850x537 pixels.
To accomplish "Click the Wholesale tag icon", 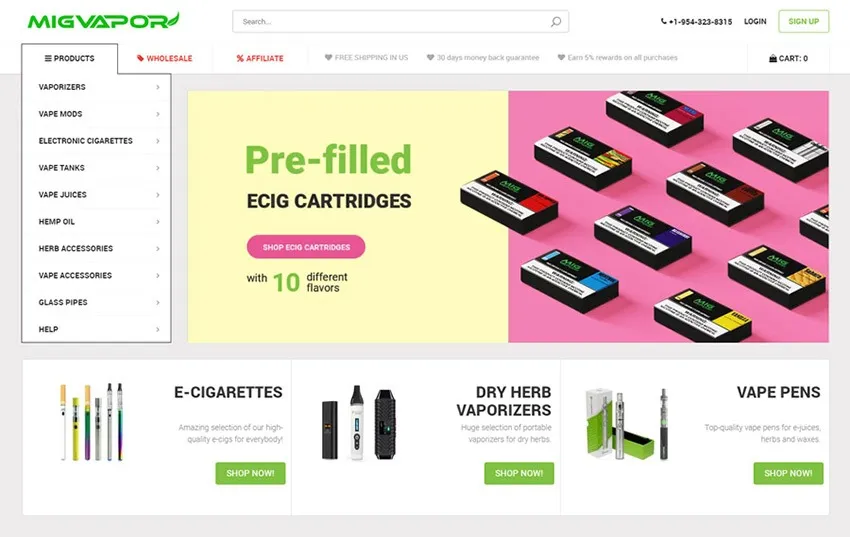I will (140, 59).
